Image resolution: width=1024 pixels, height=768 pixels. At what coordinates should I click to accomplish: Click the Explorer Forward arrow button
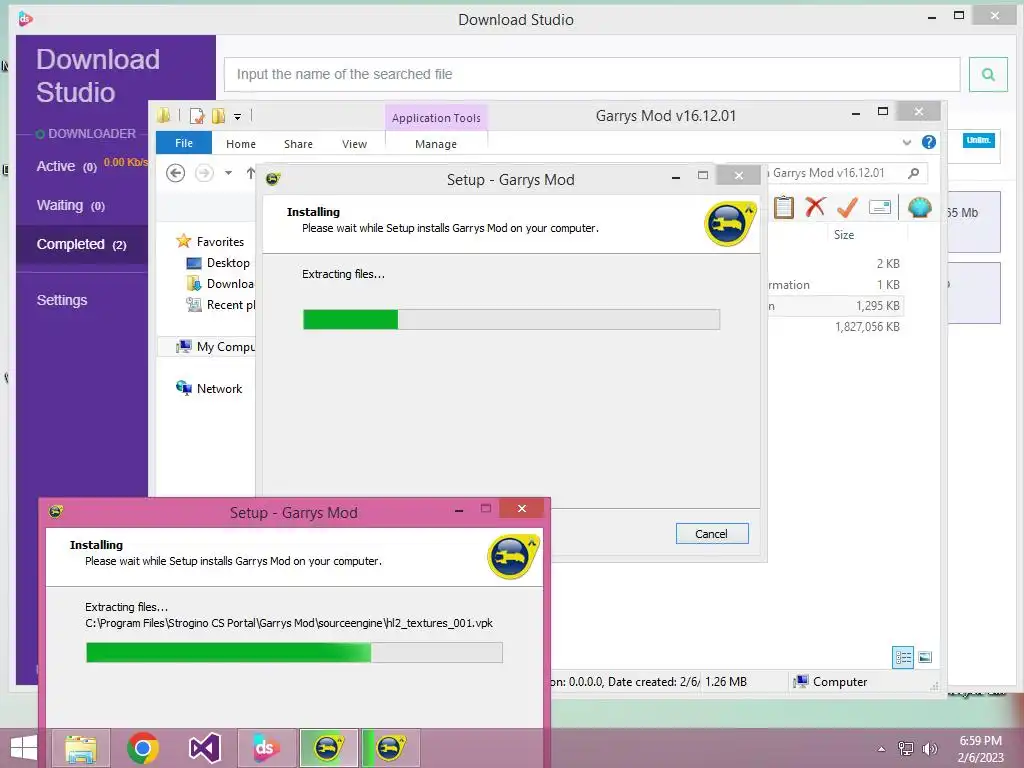click(x=204, y=173)
